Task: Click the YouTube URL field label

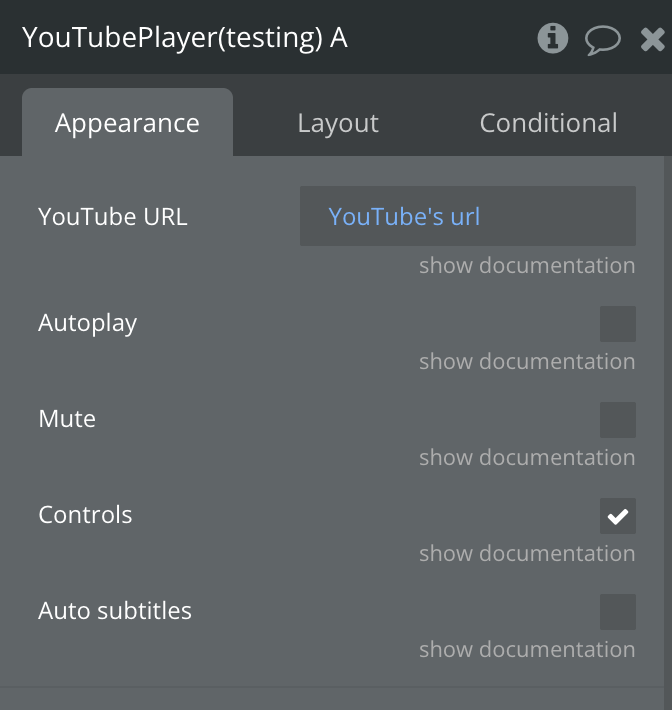Action: (113, 216)
